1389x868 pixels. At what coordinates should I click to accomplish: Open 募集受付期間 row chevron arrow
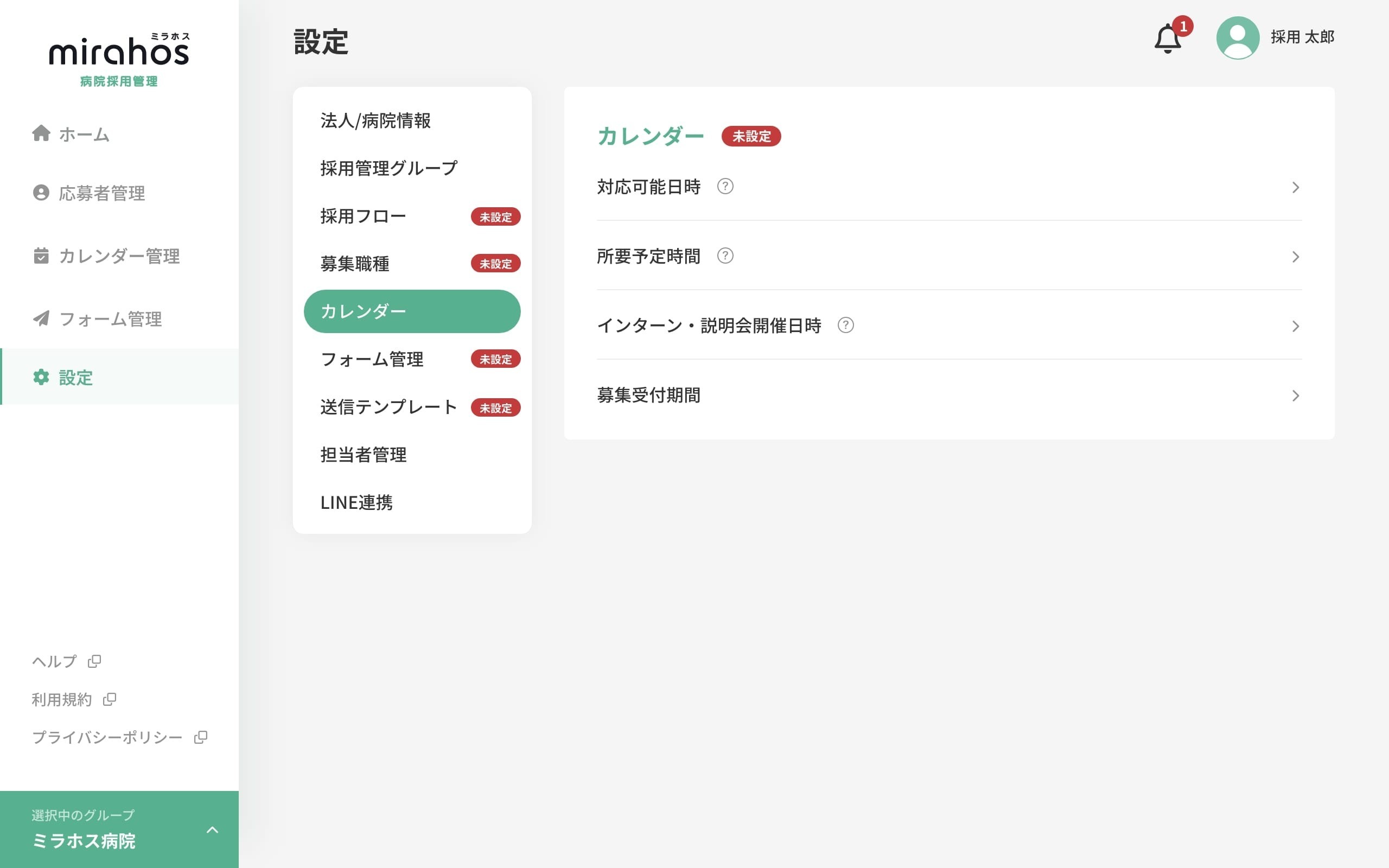1295,396
